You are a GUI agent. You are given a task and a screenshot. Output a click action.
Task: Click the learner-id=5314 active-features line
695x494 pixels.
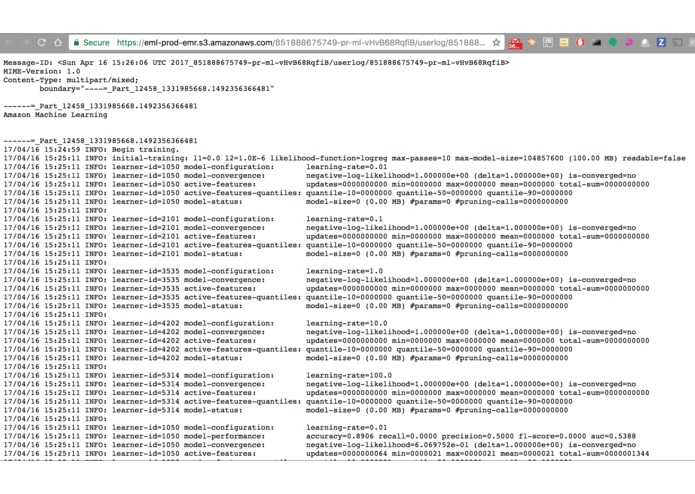point(326,393)
